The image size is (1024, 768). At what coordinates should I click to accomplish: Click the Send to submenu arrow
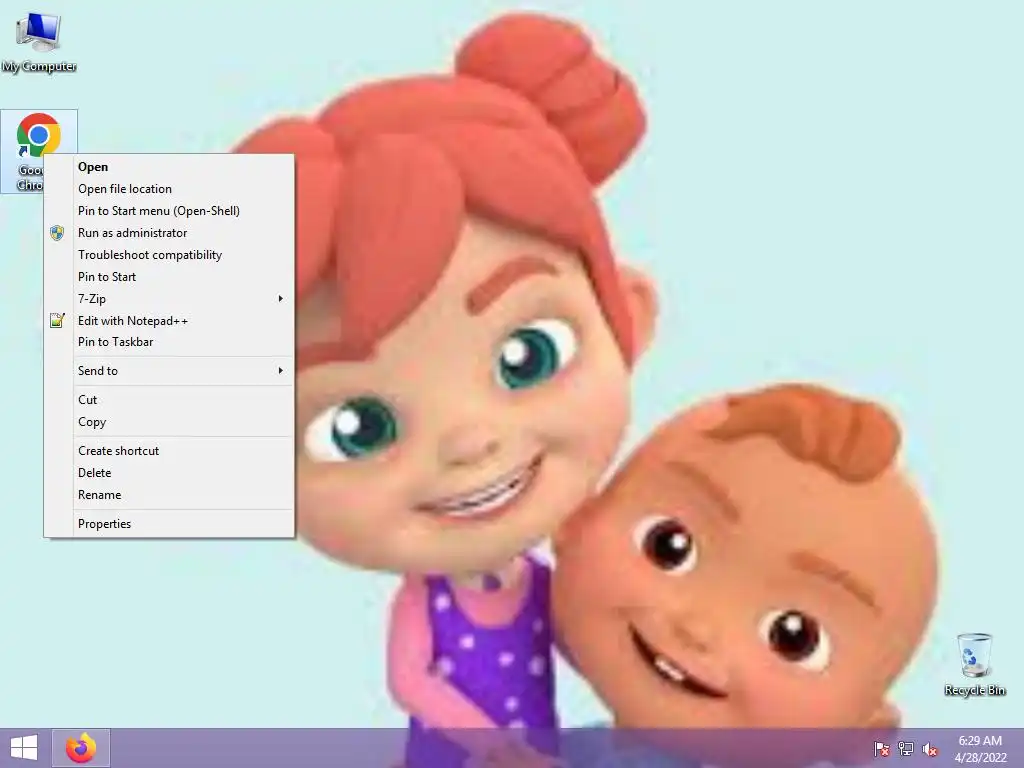(x=281, y=370)
